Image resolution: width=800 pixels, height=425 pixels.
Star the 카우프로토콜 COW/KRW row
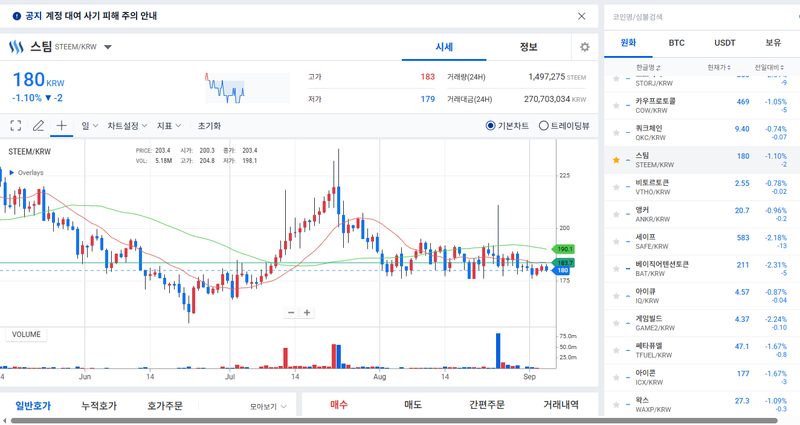(x=616, y=106)
